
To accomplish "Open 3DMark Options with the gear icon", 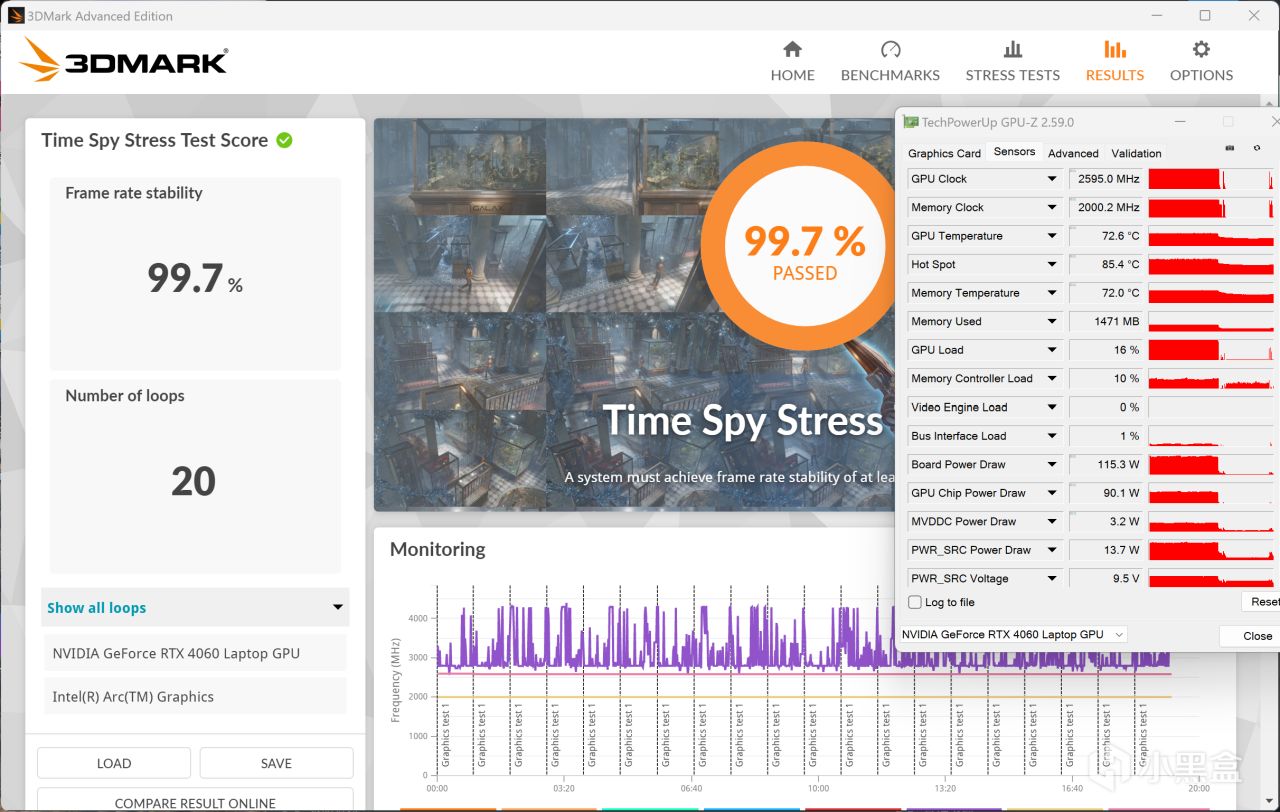I will click(x=1201, y=61).
